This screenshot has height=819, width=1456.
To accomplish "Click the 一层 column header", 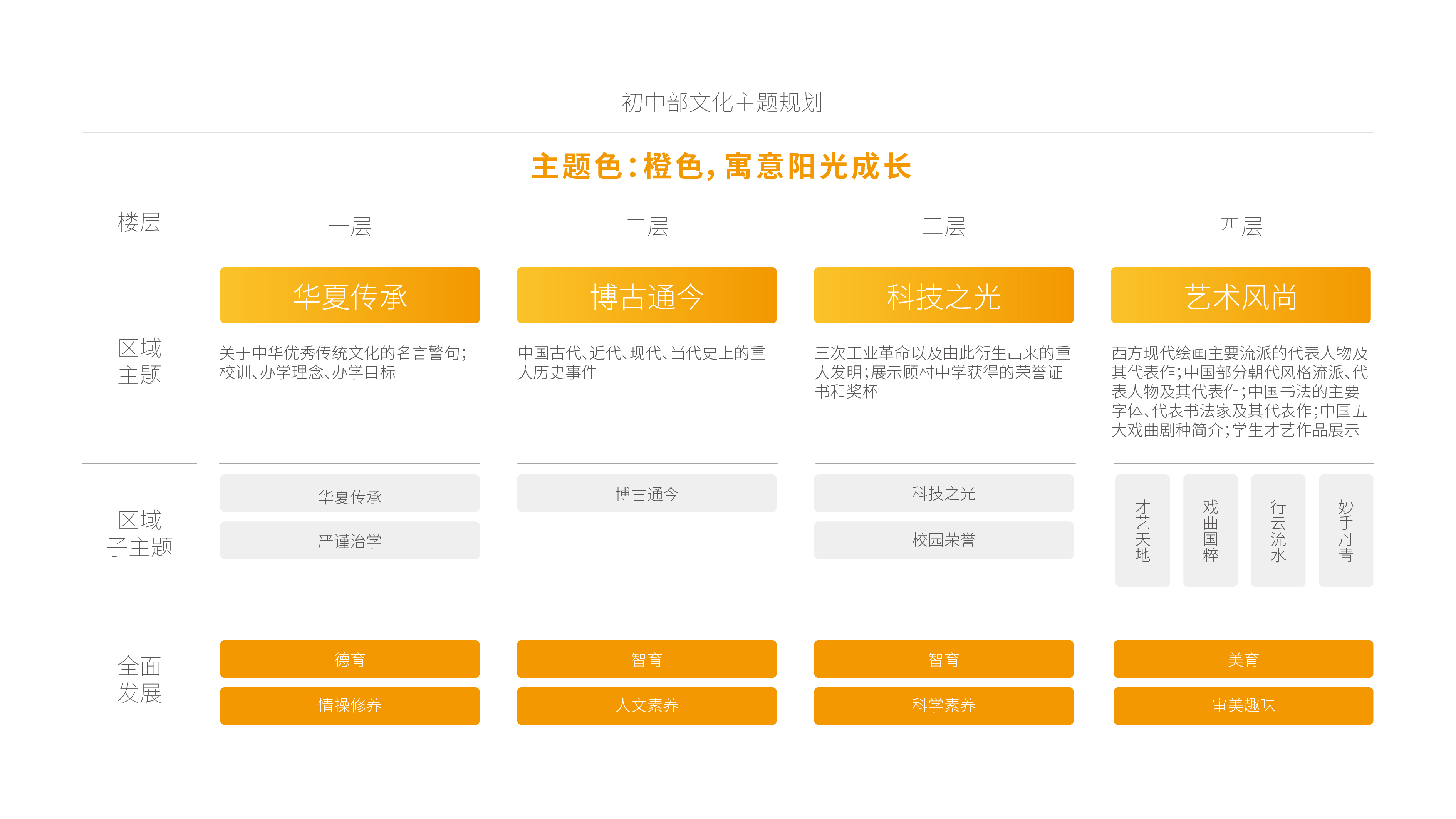I will [x=349, y=226].
